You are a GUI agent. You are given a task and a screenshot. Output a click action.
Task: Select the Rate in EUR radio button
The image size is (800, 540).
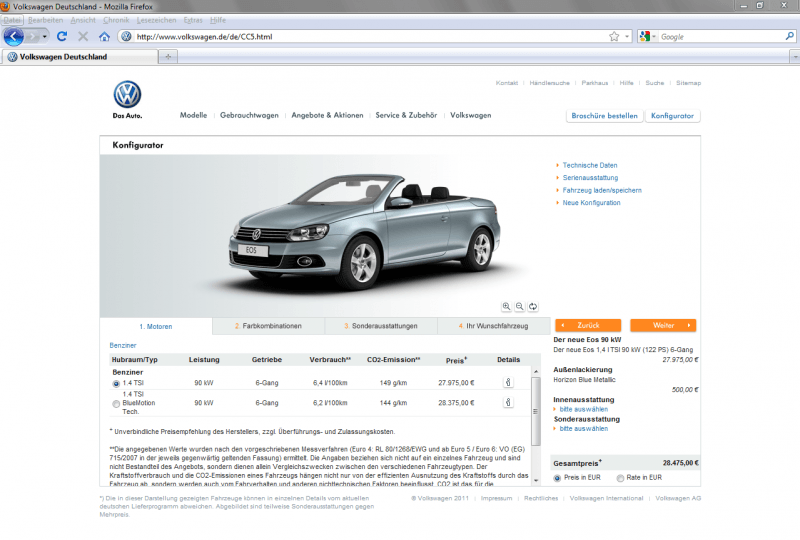coord(620,478)
